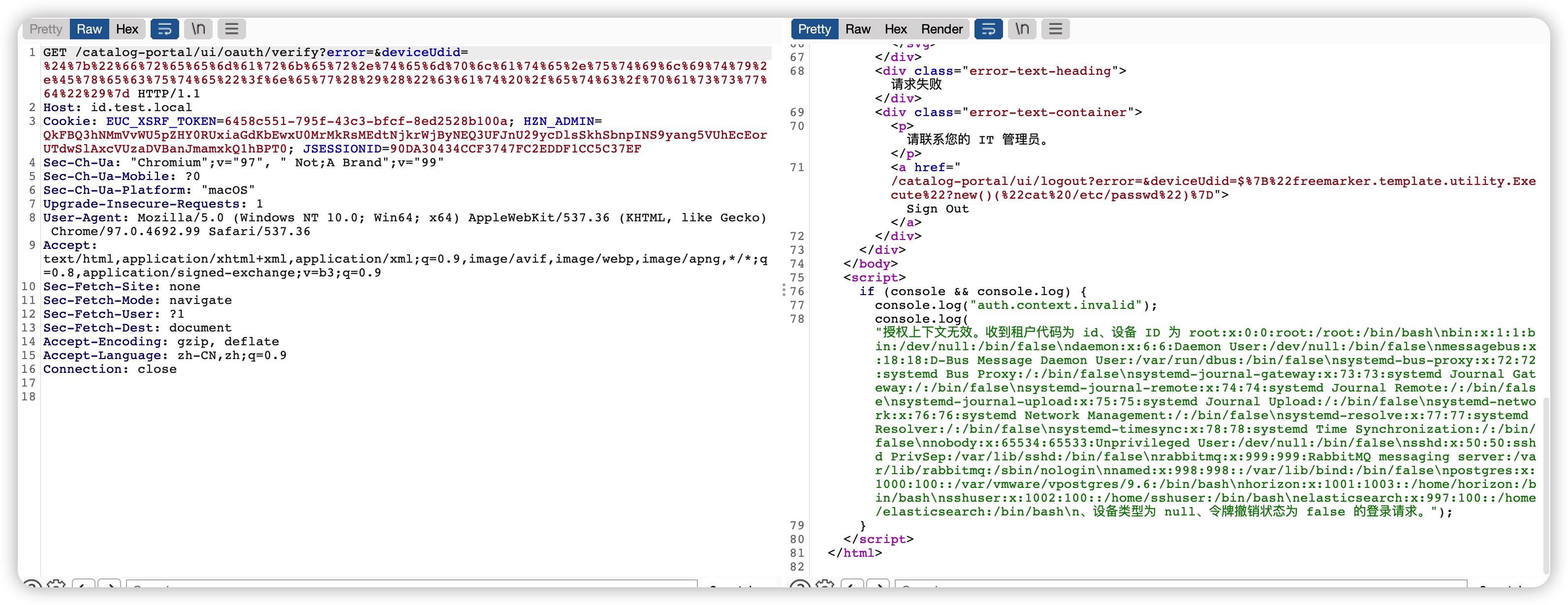The image size is (1568, 605).
Task: Open the request panel hamburger options menu
Action: pos(231,29)
